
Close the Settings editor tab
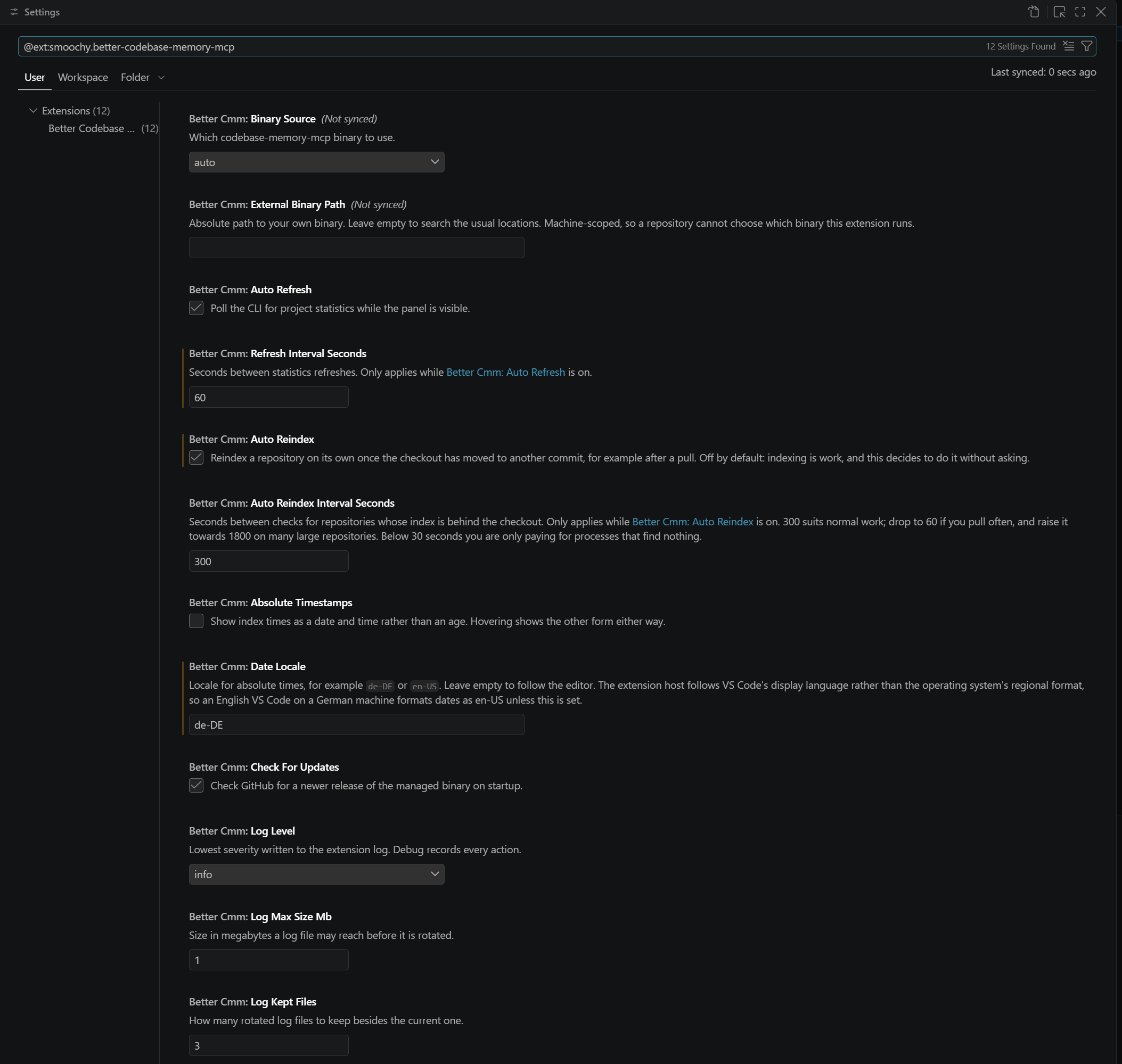tap(1101, 12)
